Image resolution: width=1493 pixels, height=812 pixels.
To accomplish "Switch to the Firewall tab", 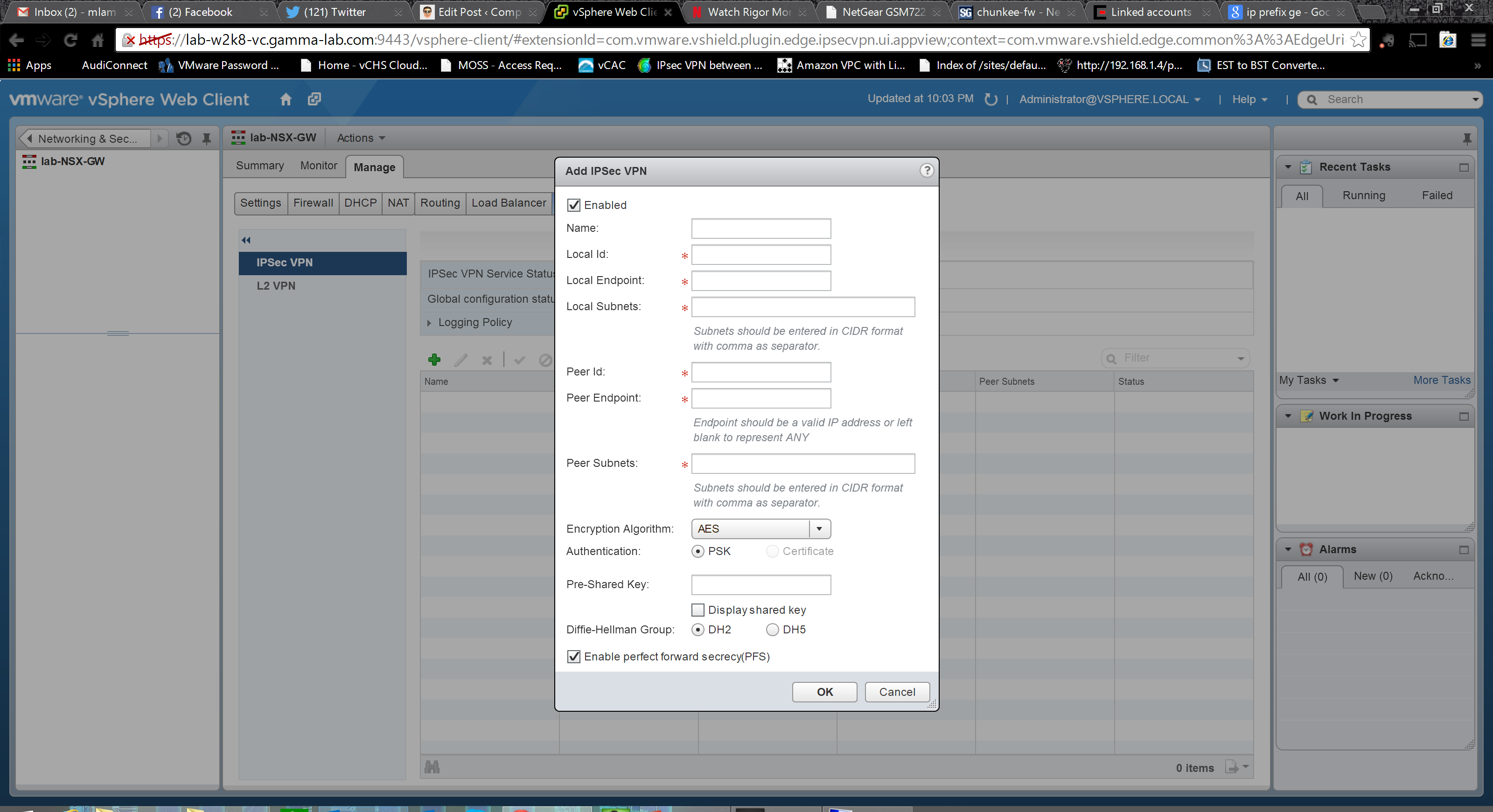I will 313,203.
